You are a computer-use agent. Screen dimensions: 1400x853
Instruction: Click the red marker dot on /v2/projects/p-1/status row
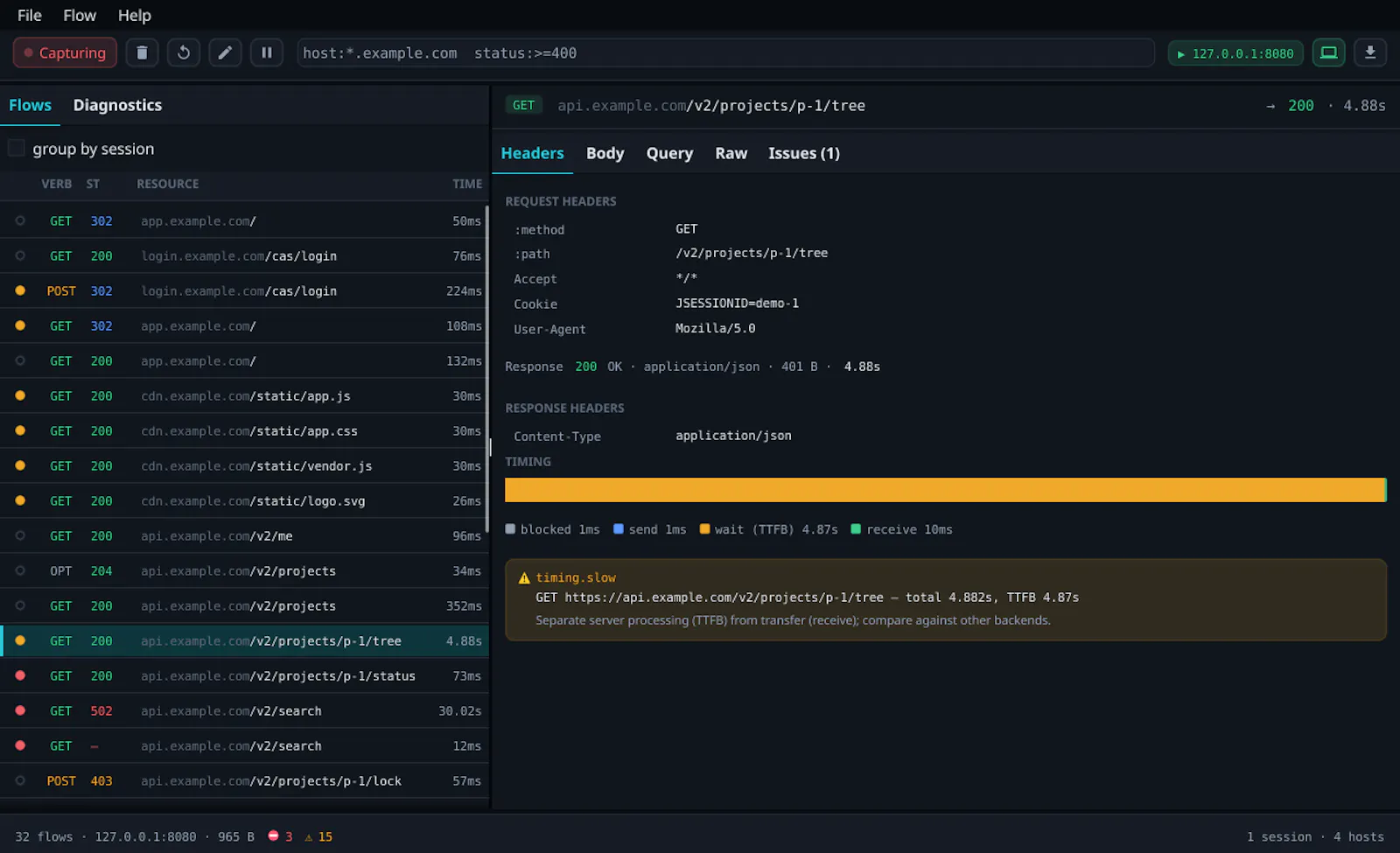[20, 675]
